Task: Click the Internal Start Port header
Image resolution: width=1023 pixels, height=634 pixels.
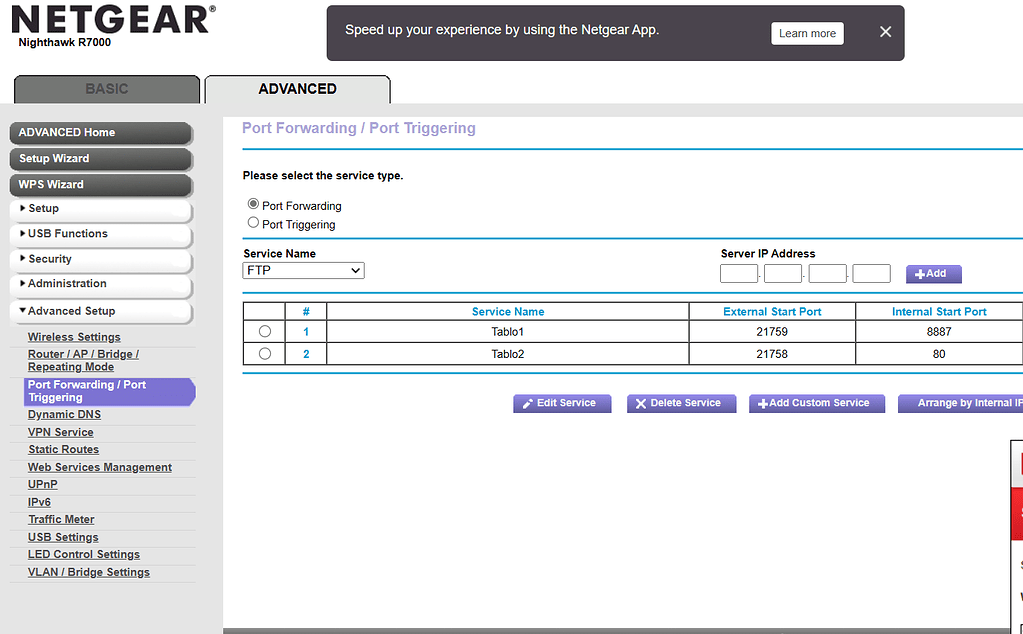Action: pos(939,312)
